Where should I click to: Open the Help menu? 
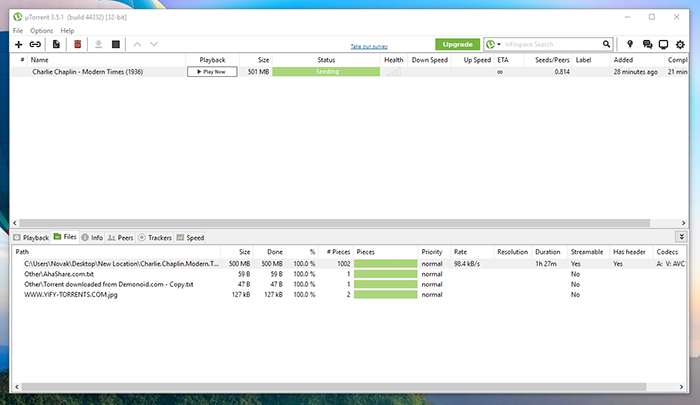[67, 31]
